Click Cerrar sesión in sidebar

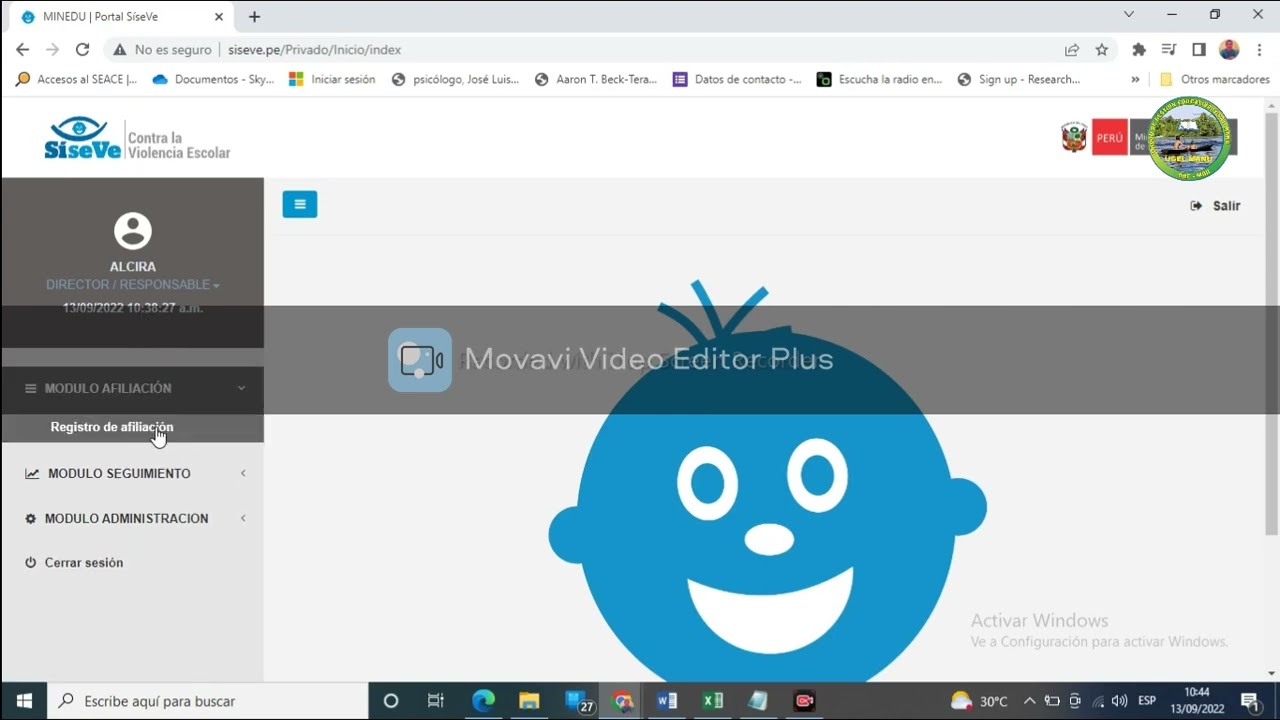point(84,563)
